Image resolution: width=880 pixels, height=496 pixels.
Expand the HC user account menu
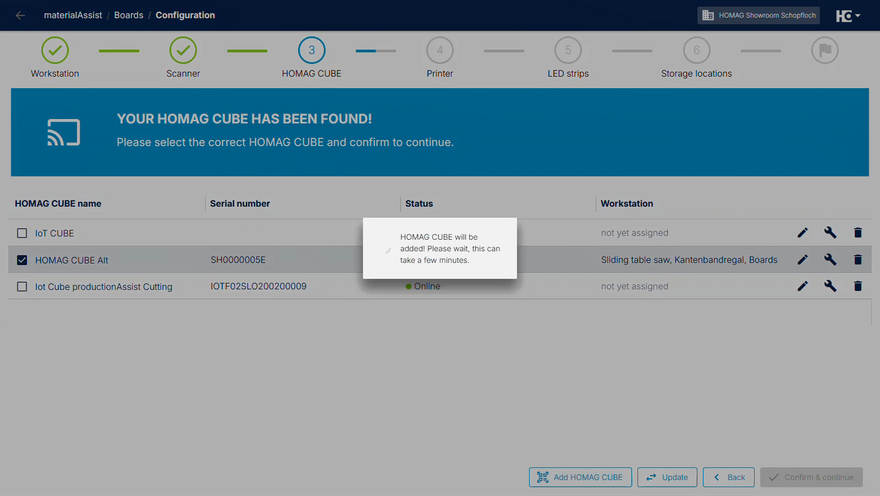coord(847,16)
